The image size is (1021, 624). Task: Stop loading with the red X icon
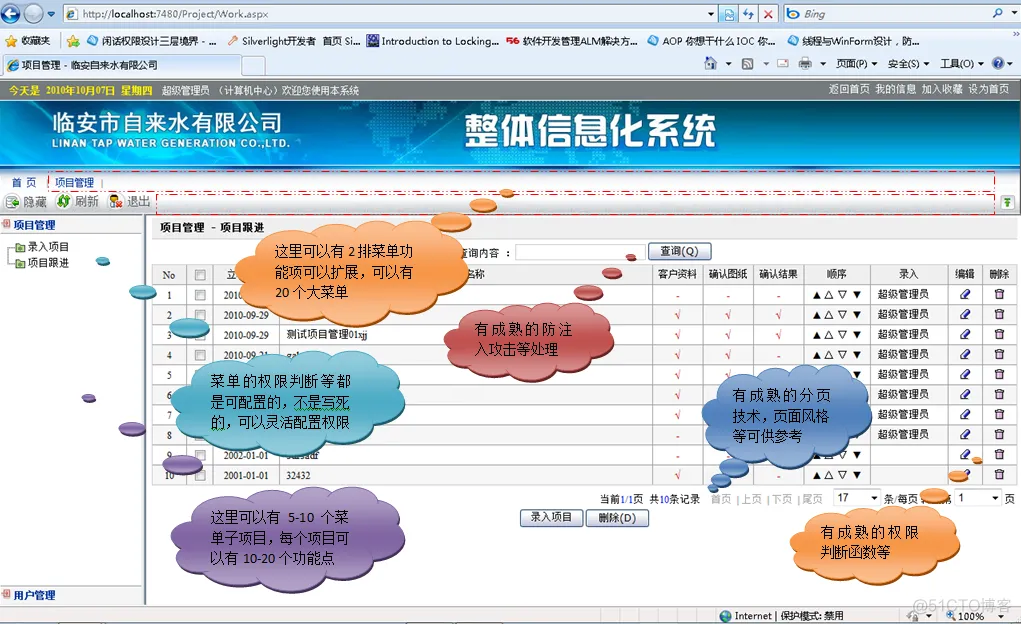768,14
